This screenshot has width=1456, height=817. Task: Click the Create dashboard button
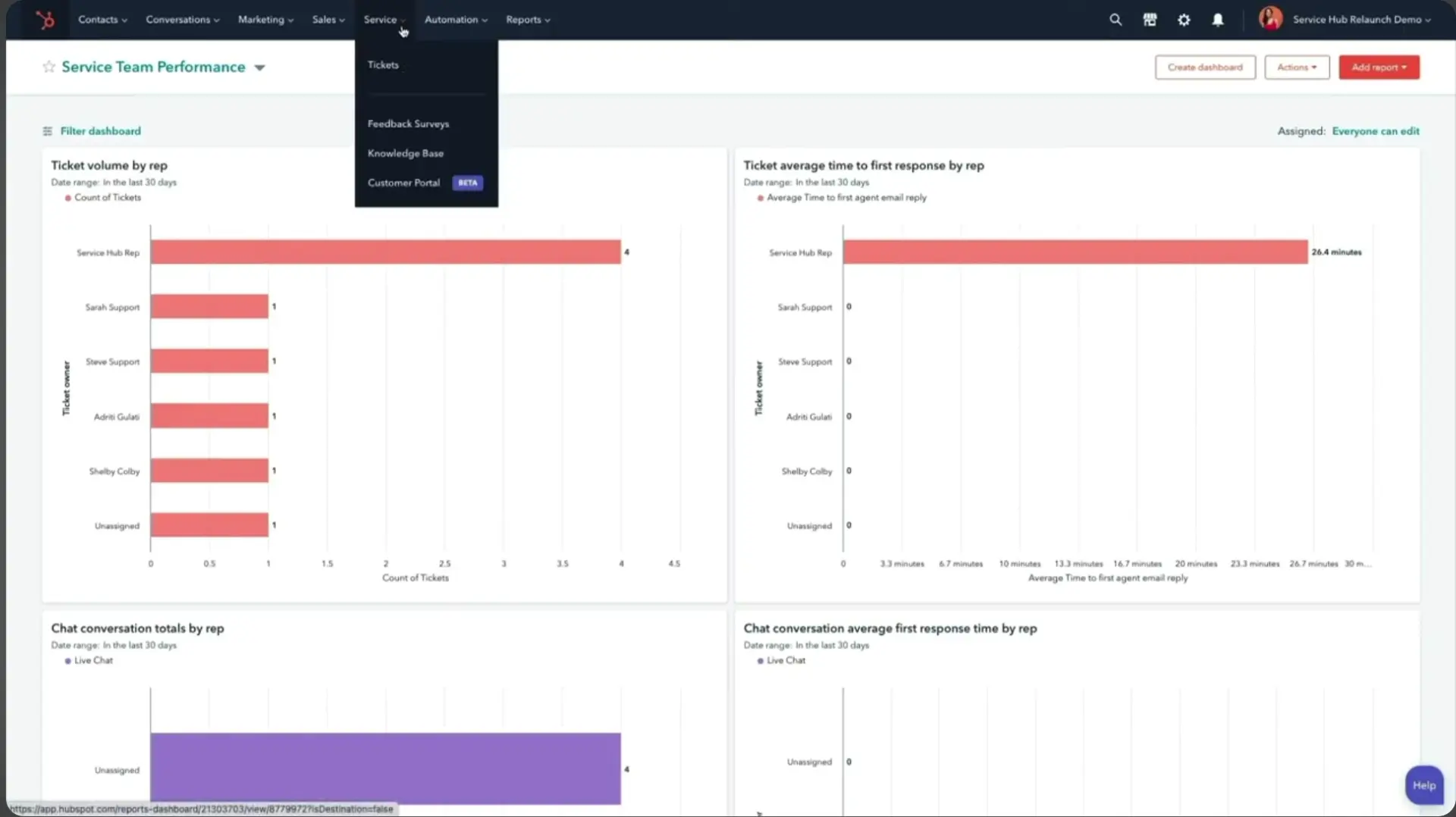[x=1204, y=67]
